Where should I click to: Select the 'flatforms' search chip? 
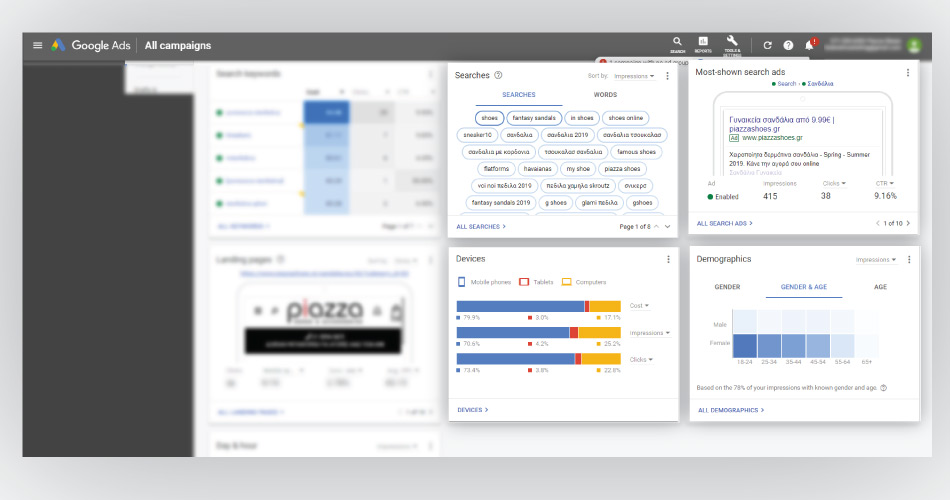496,169
